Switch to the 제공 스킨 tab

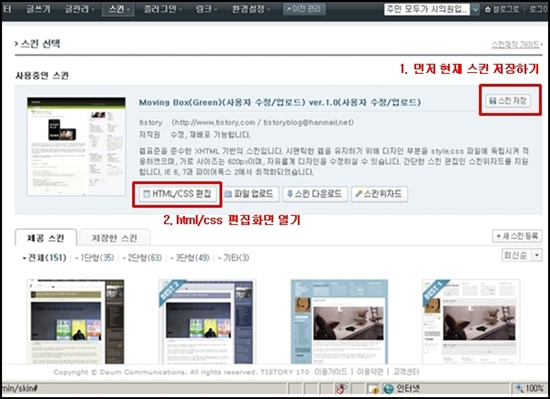tap(46, 238)
